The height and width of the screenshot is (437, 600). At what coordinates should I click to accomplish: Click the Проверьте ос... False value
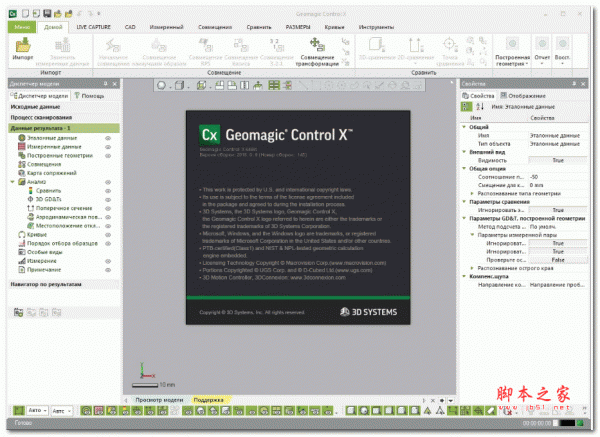(x=558, y=260)
